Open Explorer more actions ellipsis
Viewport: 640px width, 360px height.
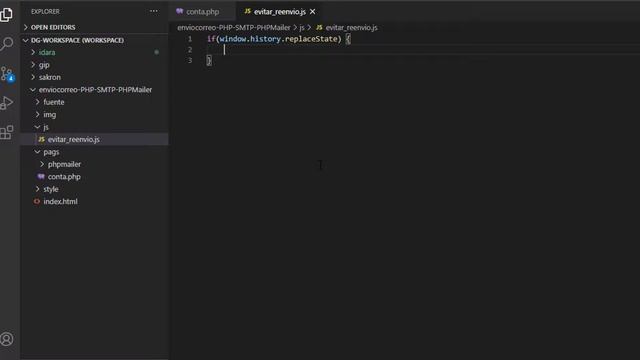coord(153,11)
